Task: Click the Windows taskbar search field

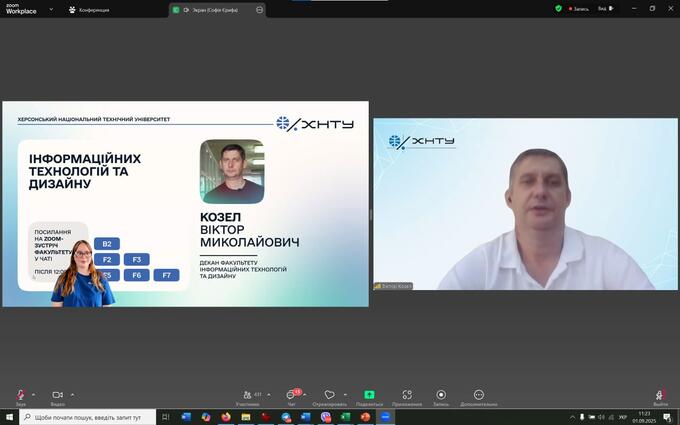Action: 88,416
